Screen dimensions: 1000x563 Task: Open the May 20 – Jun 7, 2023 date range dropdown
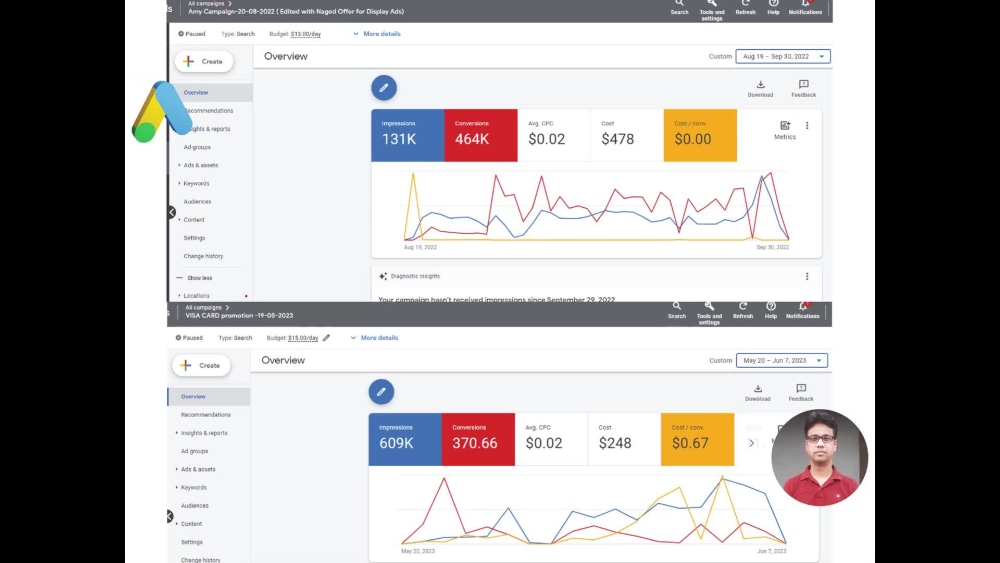point(782,360)
